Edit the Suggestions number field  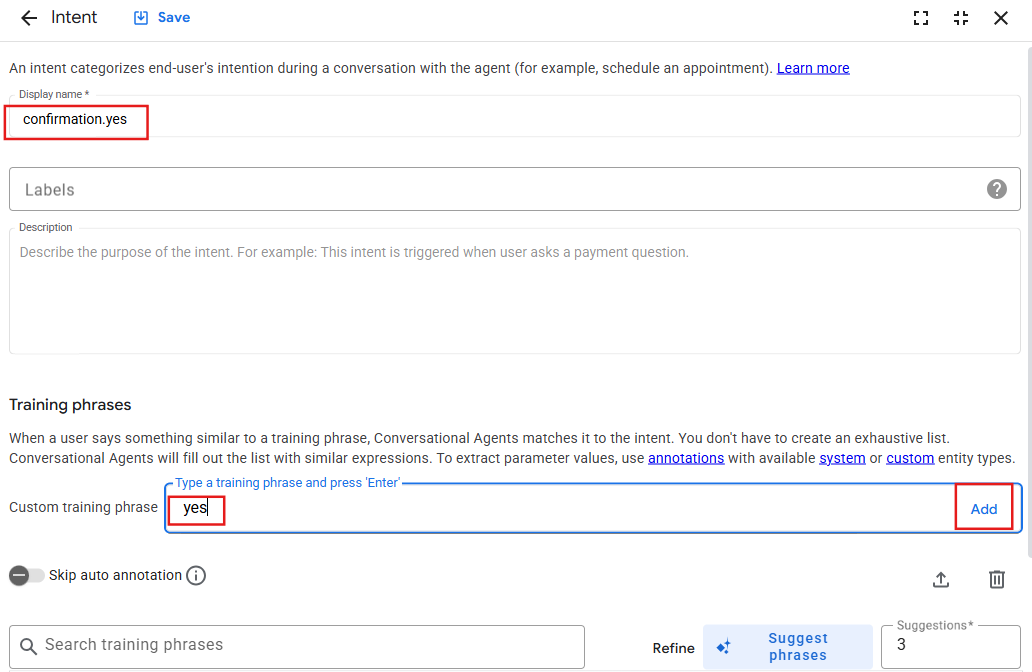tap(950, 646)
